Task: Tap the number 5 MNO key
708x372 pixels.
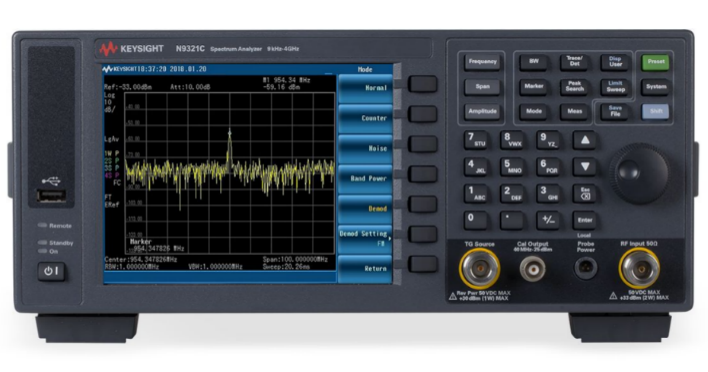Action: pyautogui.click(x=512, y=167)
